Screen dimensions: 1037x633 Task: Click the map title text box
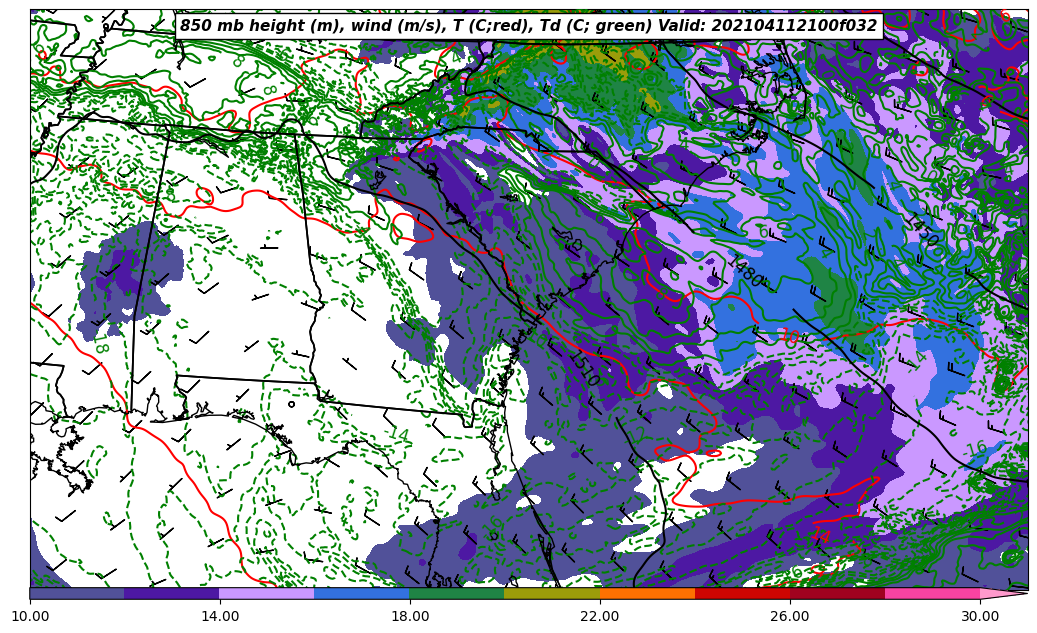pos(528,26)
